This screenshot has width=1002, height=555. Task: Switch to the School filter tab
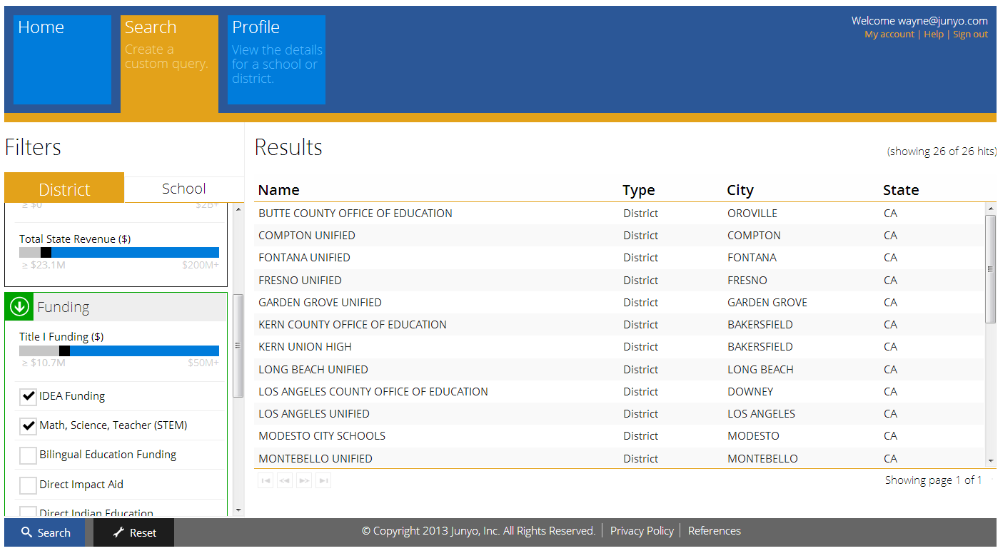tap(183, 189)
